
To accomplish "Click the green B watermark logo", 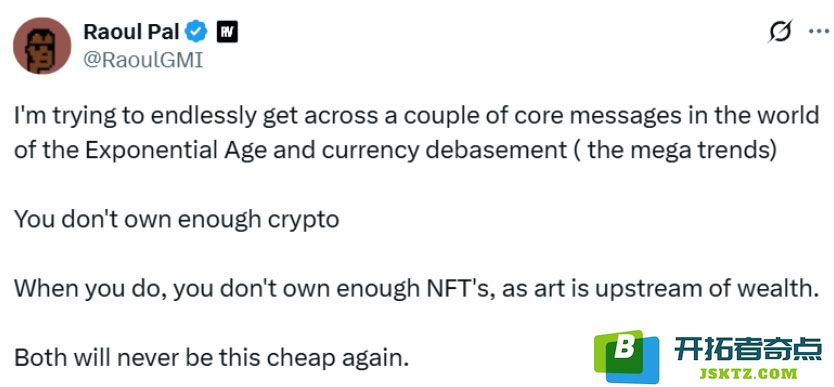I will pyautogui.click(x=619, y=350).
